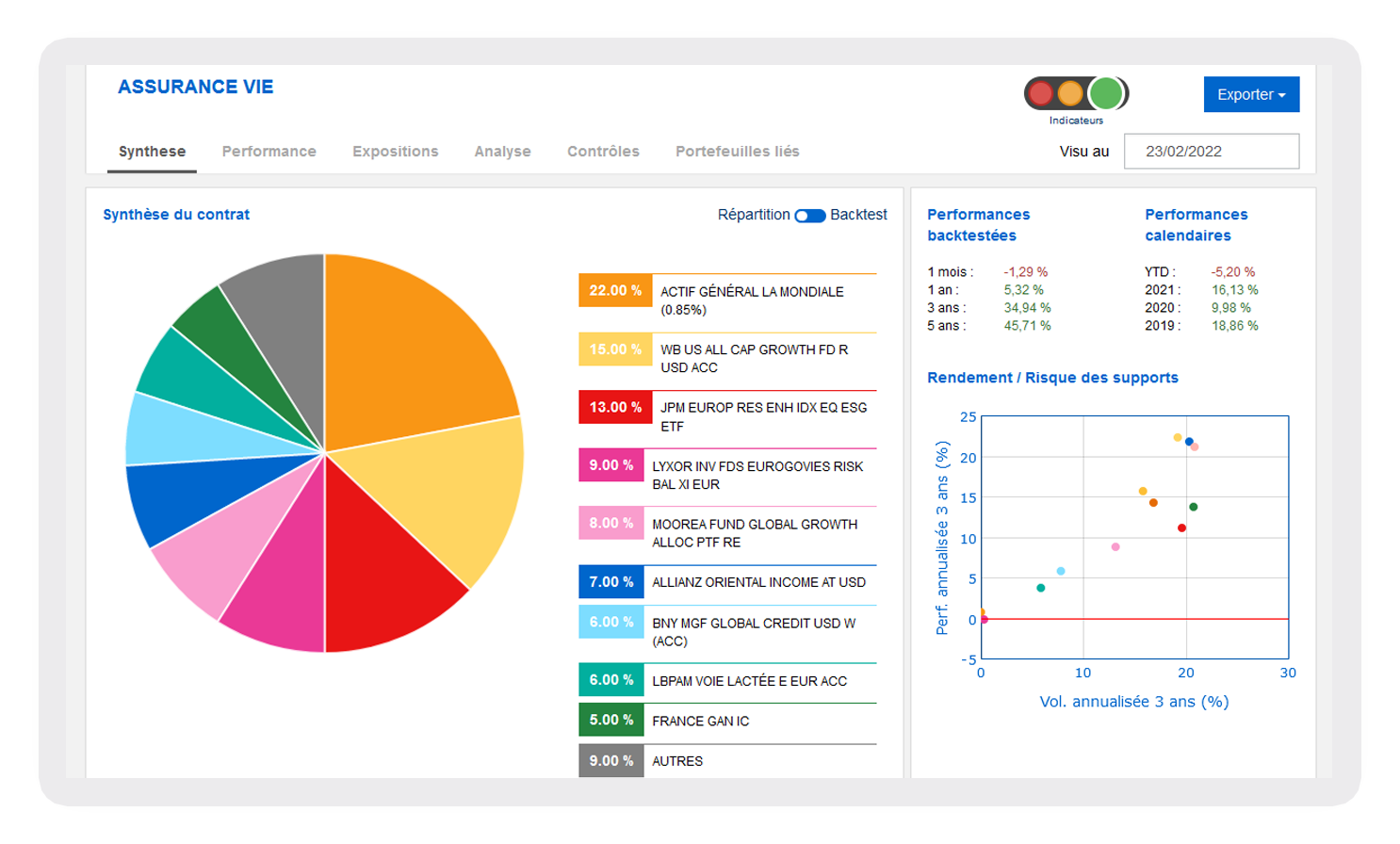Click the blue 7.00 % legend swatch

pos(611,582)
